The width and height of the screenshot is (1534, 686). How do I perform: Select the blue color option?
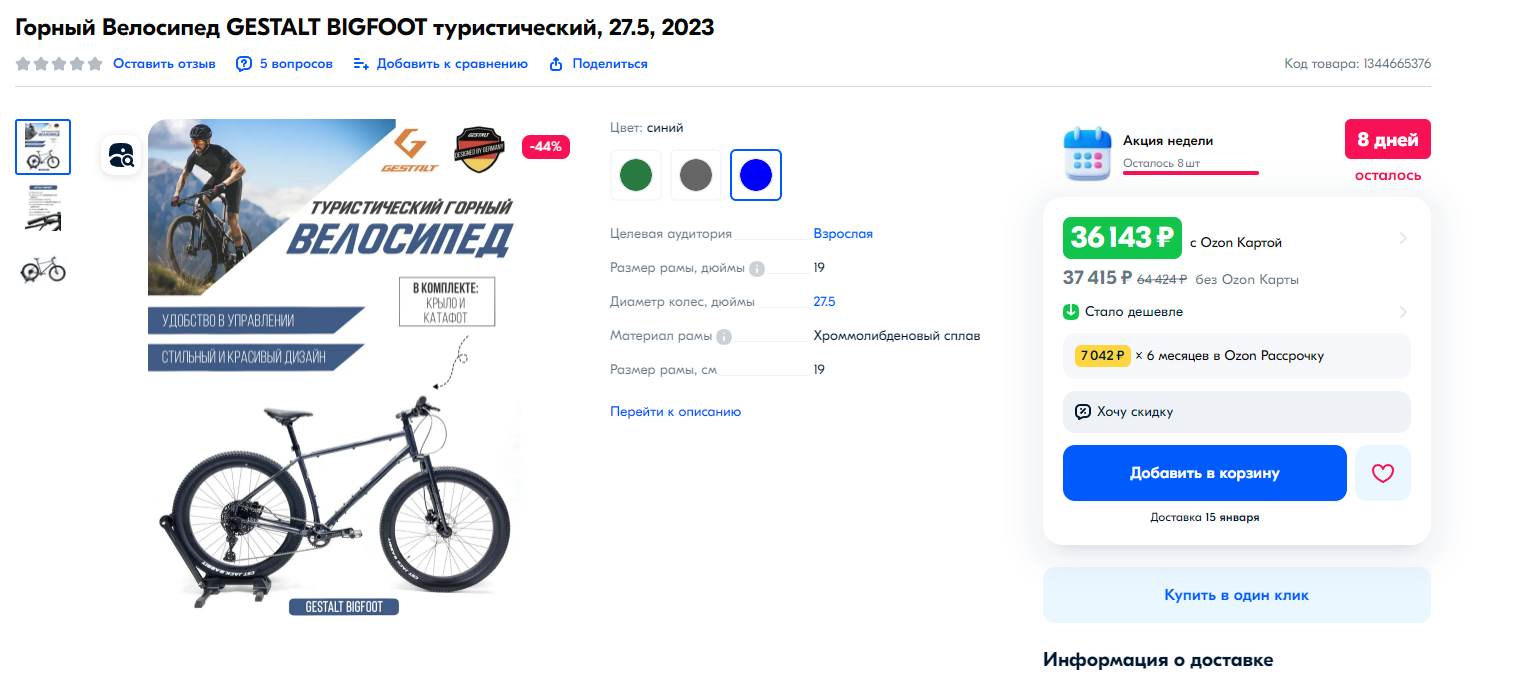tap(756, 175)
